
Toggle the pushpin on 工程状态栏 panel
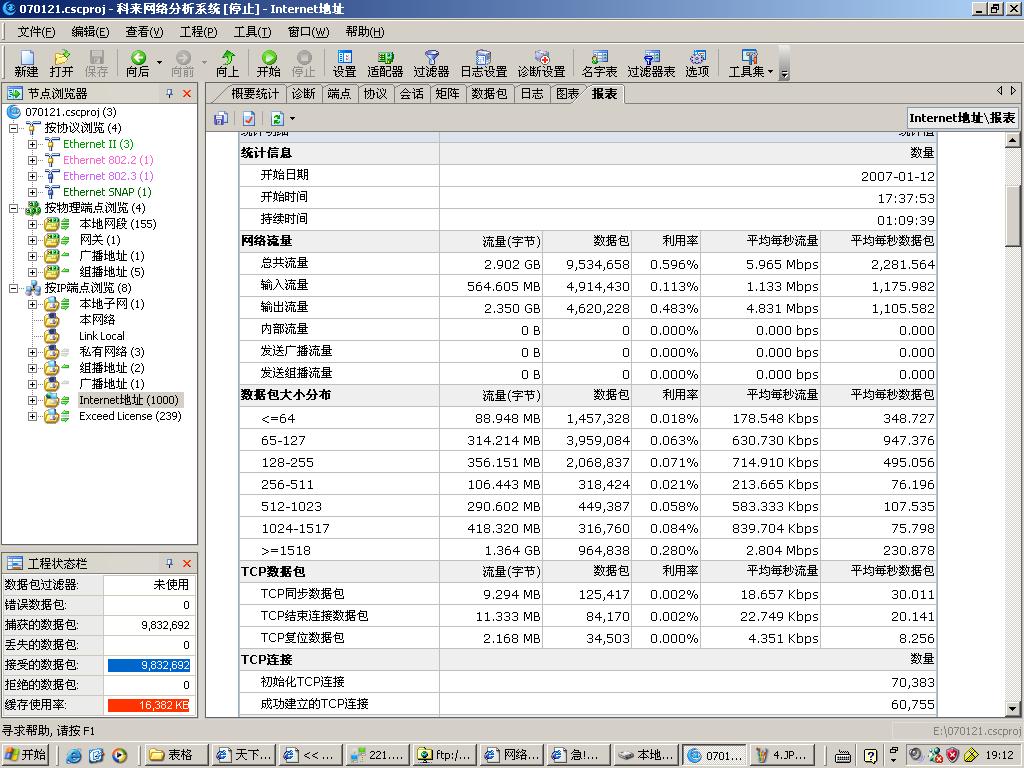tap(170, 563)
